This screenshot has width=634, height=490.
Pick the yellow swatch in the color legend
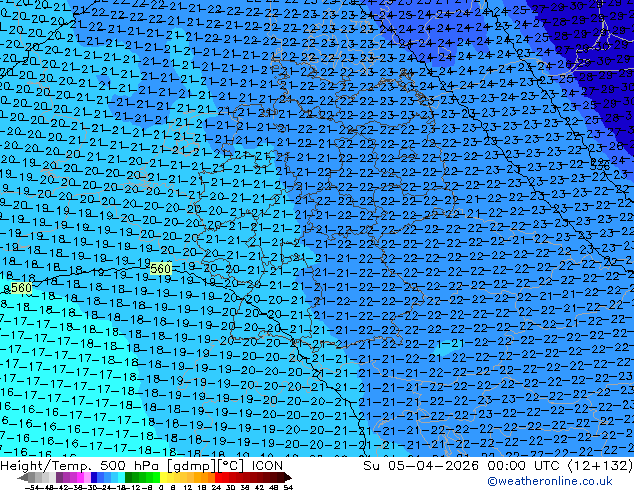point(163,477)
